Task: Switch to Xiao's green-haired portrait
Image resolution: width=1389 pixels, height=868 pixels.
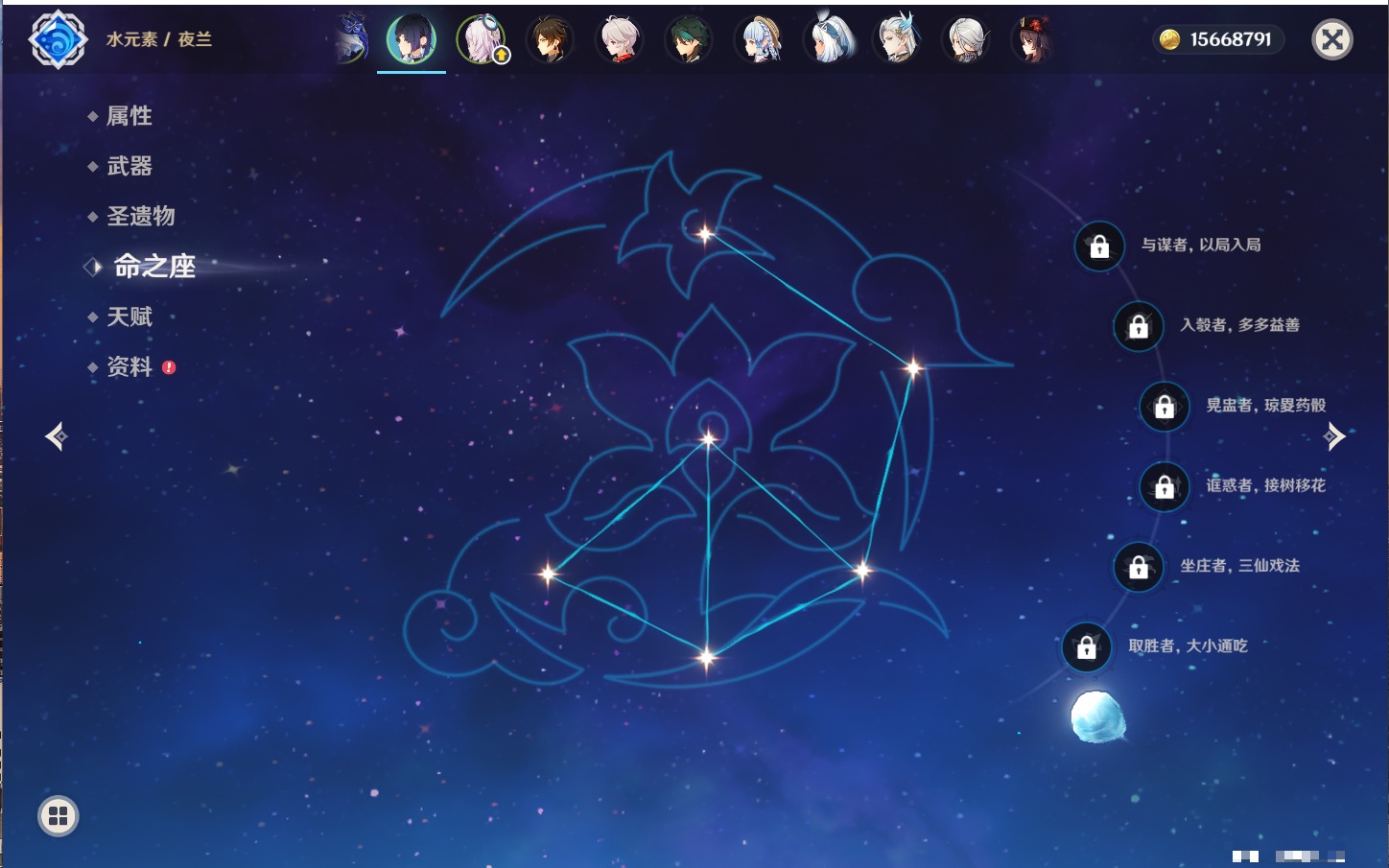Action: [688, 40]
